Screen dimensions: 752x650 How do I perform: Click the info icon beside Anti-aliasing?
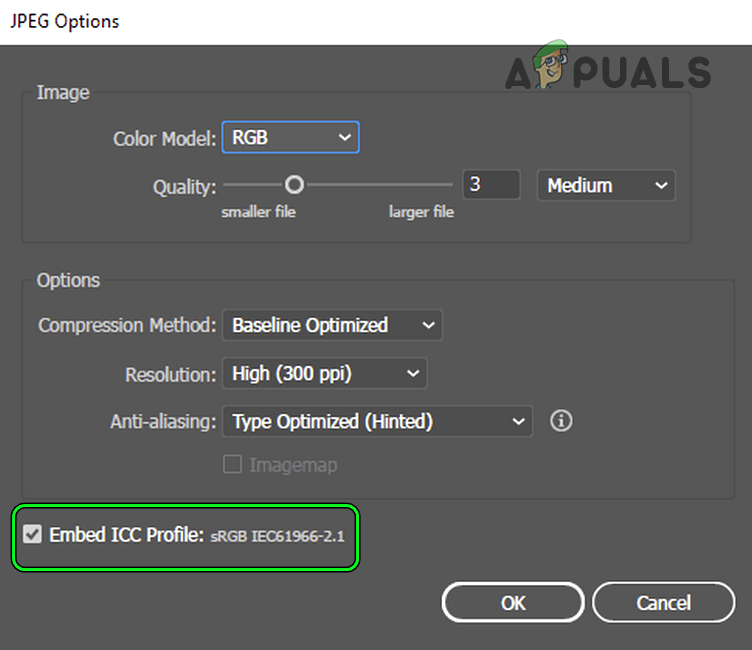[x=562, y=421]
